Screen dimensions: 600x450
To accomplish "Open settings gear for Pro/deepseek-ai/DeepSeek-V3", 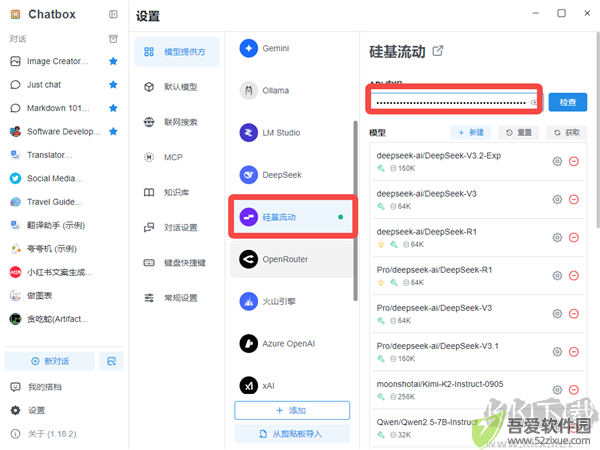I will coord(558,314).
